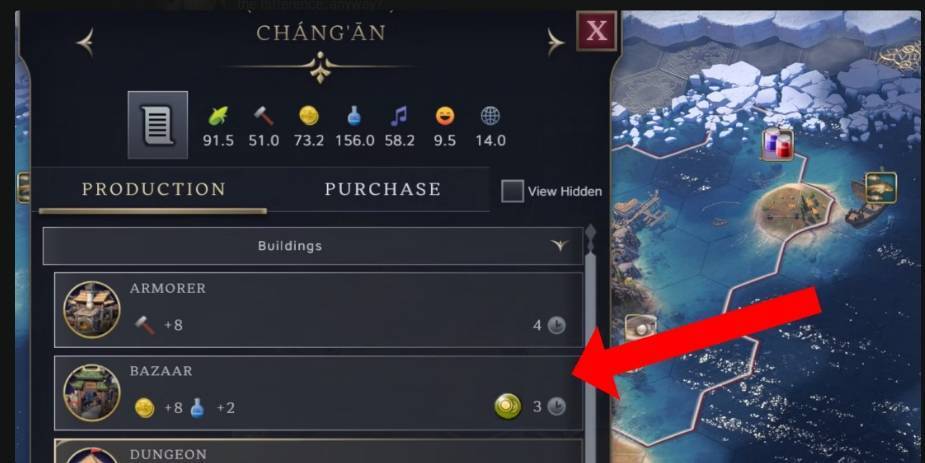Image resolution: width=925 pixels, height=463 pixels.
Task: Select the happiness face yield icon
Action: (445, 116)
